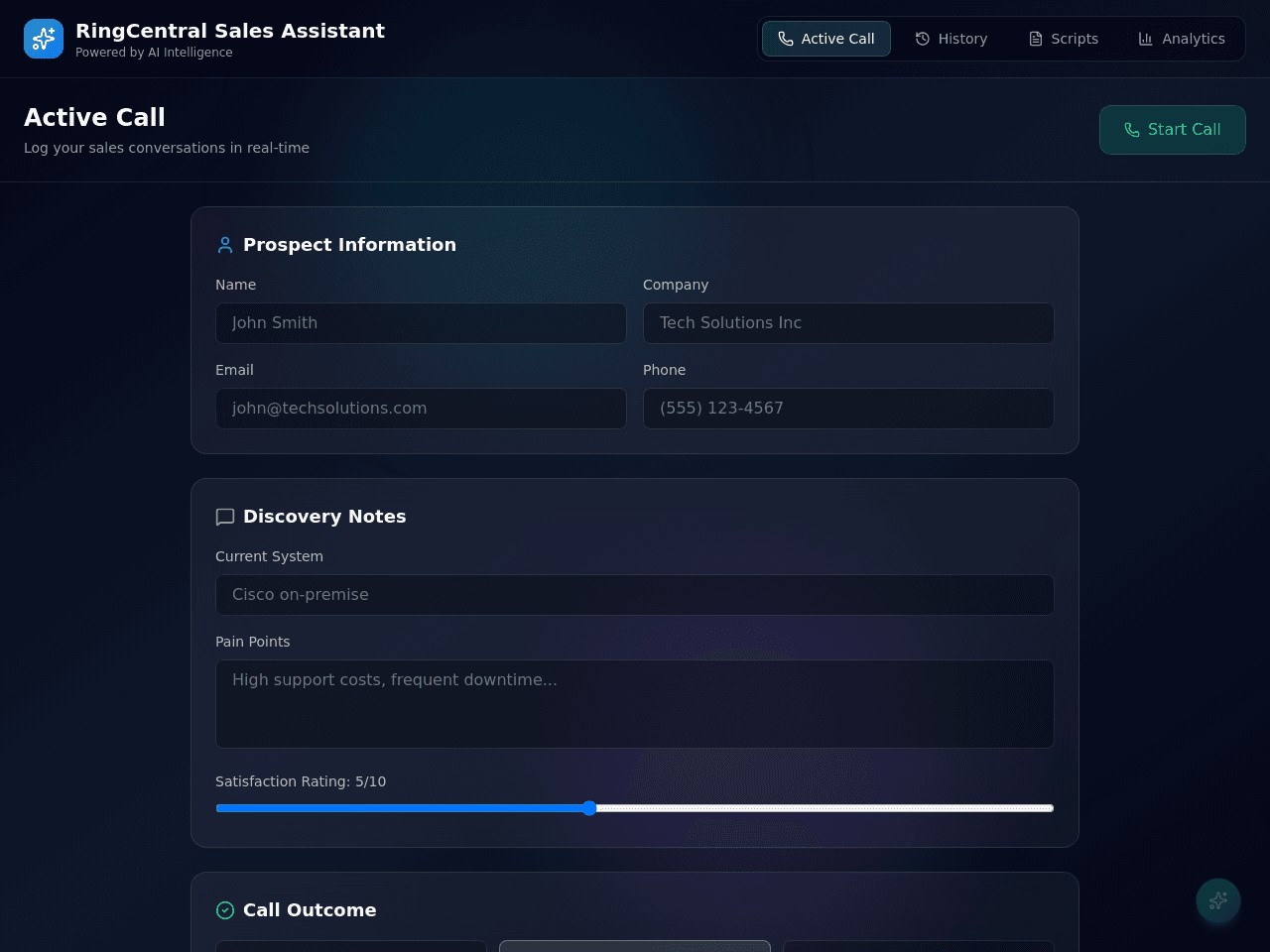Image resolution: width=1270 pixels, height=952 pixels.
Task: Click the 'Call Outcome' section heading
Action: point(310,910)
